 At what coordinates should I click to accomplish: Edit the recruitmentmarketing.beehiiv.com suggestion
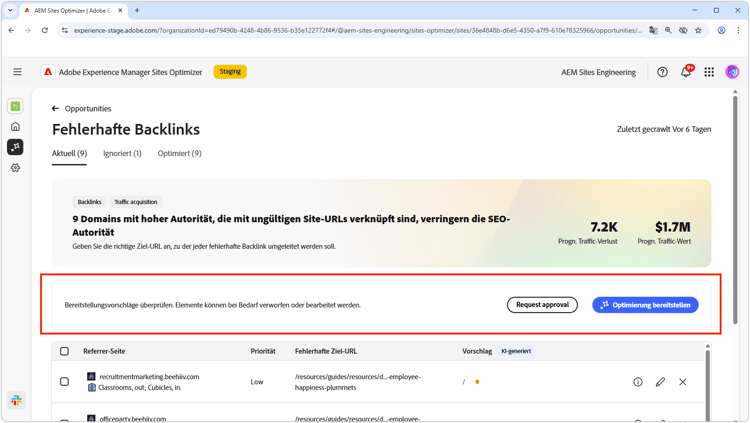660,382
